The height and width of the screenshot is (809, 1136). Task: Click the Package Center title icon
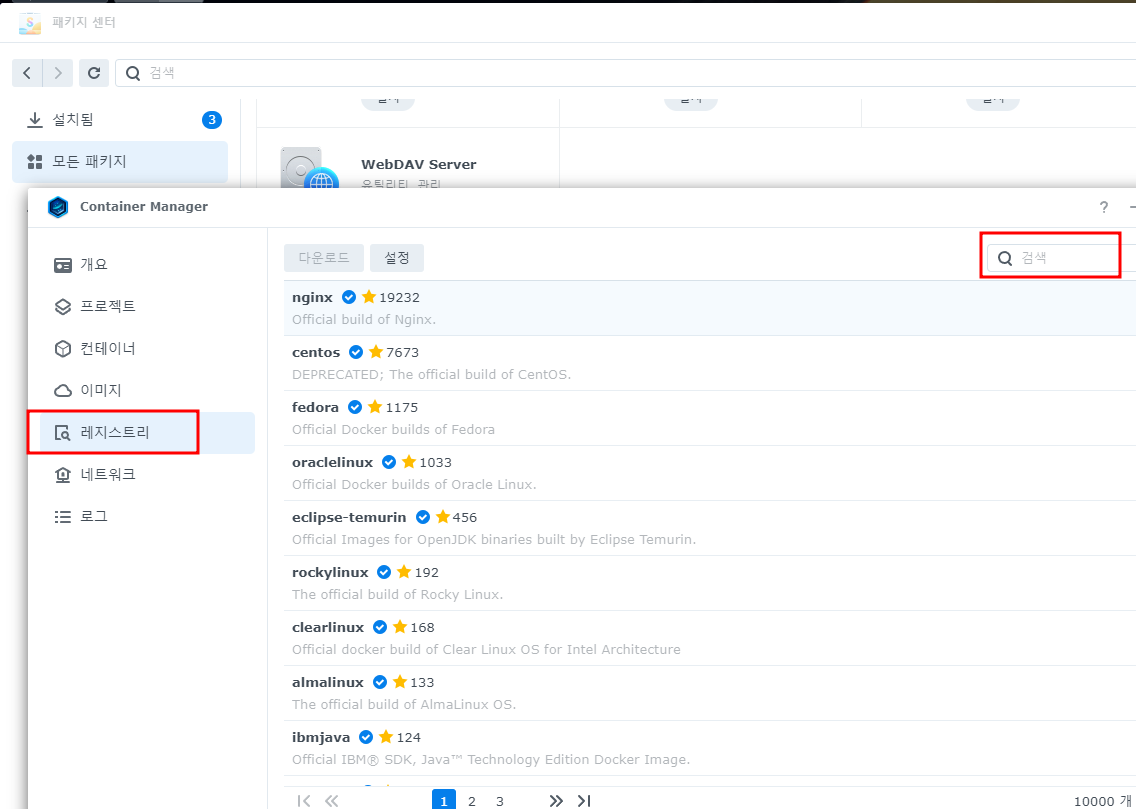[x=30, y=23]
